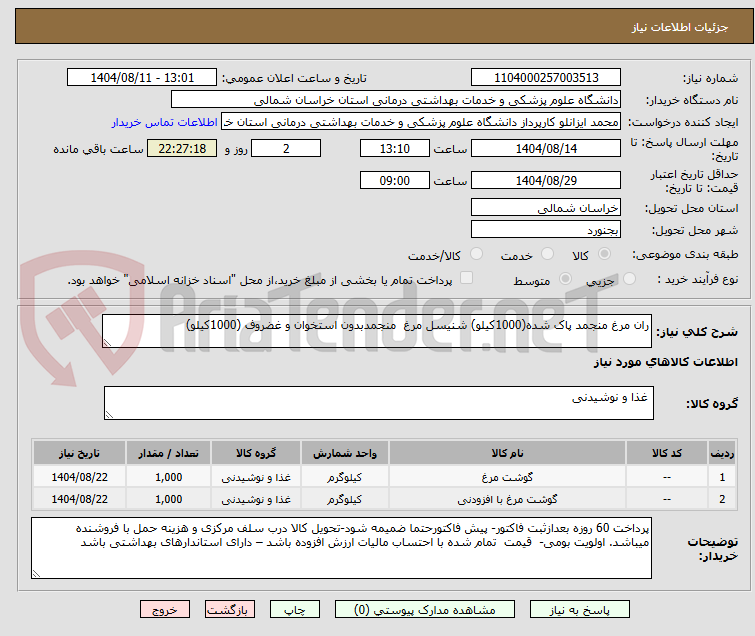Click the buyer organization name field

click(396, 100)
